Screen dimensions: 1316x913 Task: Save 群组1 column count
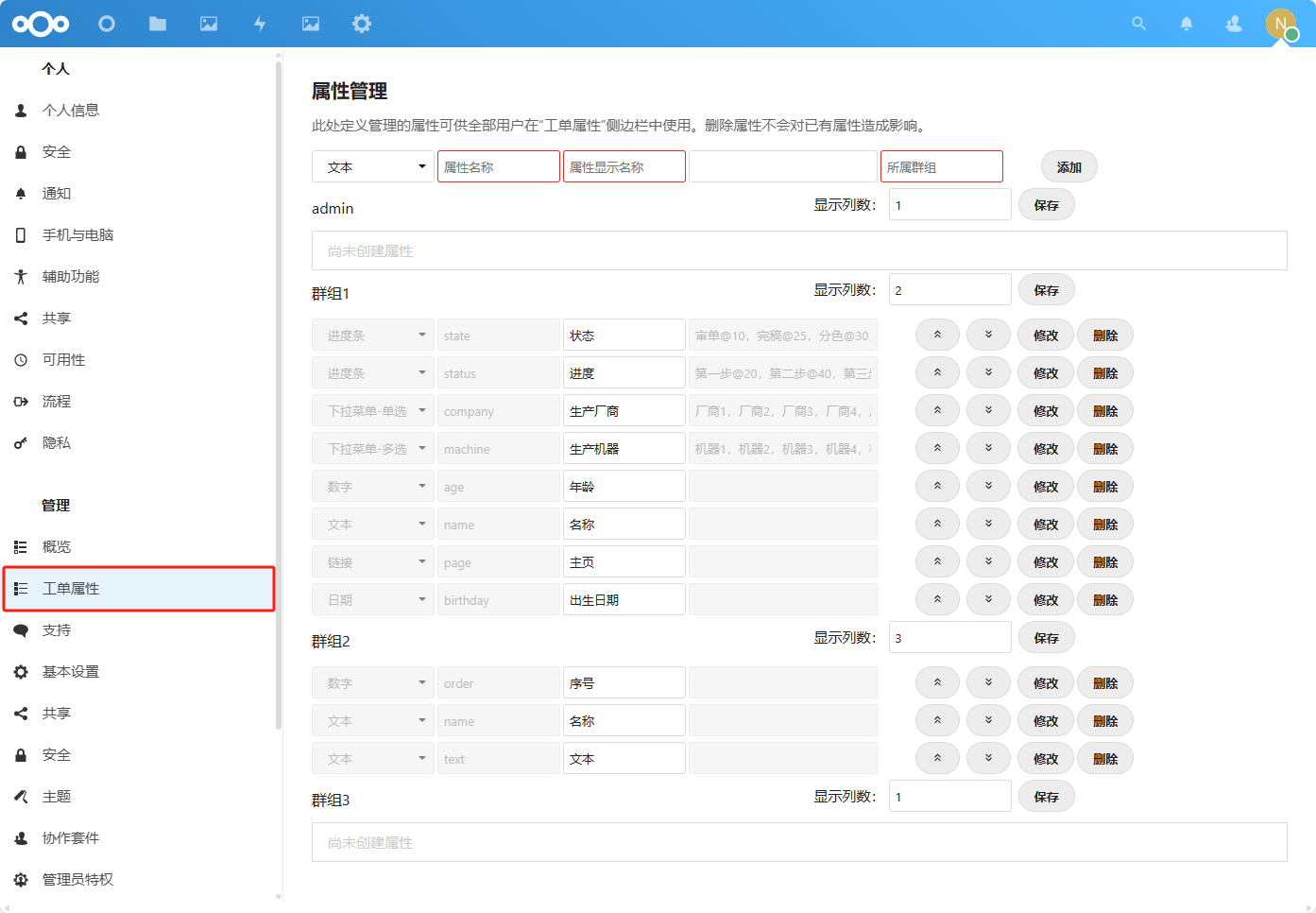point(1046,289)
